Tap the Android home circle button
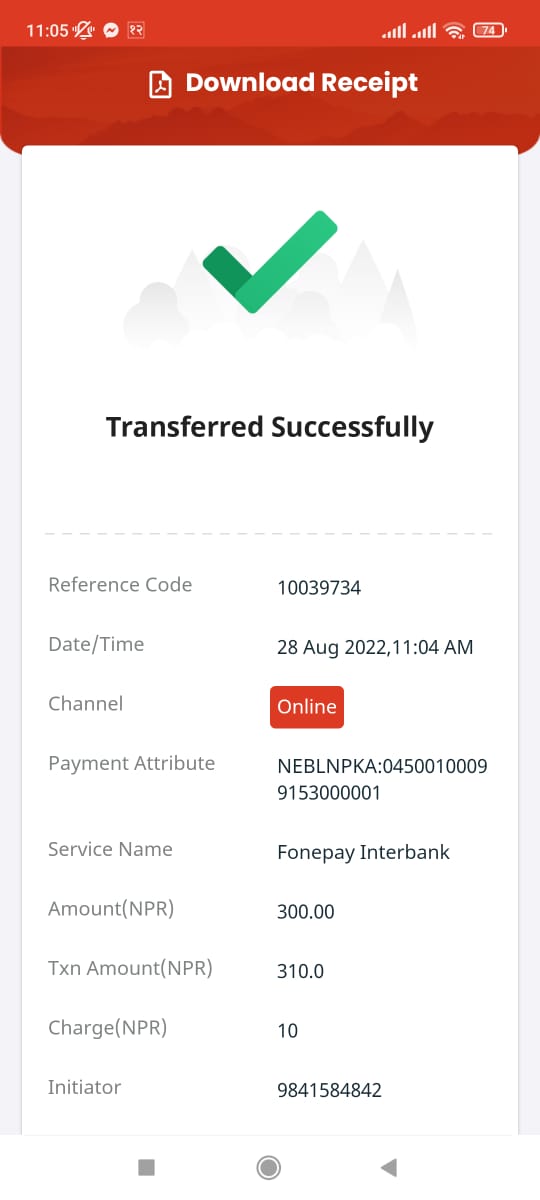 [x=268, y=1167]
